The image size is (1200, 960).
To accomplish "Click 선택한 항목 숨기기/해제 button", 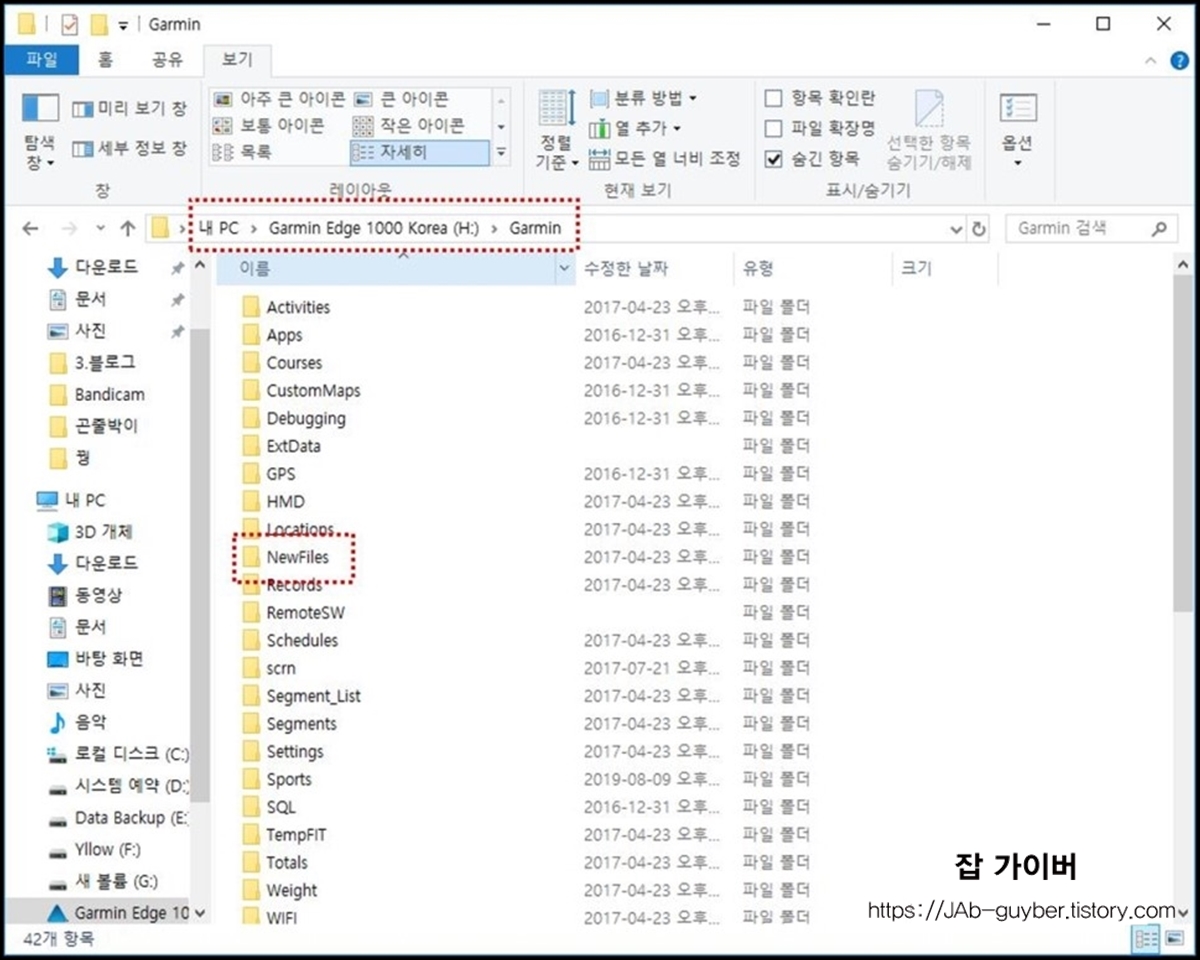I will 929,131.
